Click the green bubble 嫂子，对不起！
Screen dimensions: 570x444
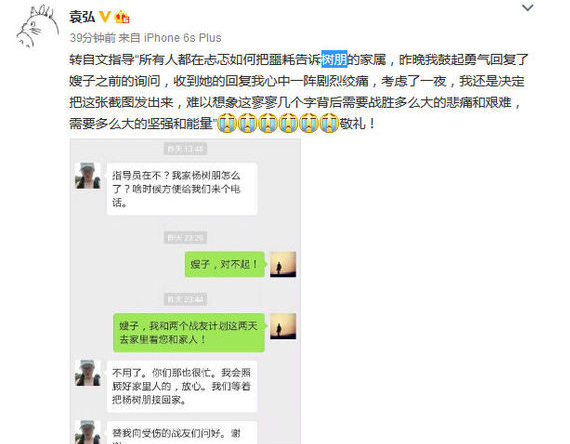225,264
